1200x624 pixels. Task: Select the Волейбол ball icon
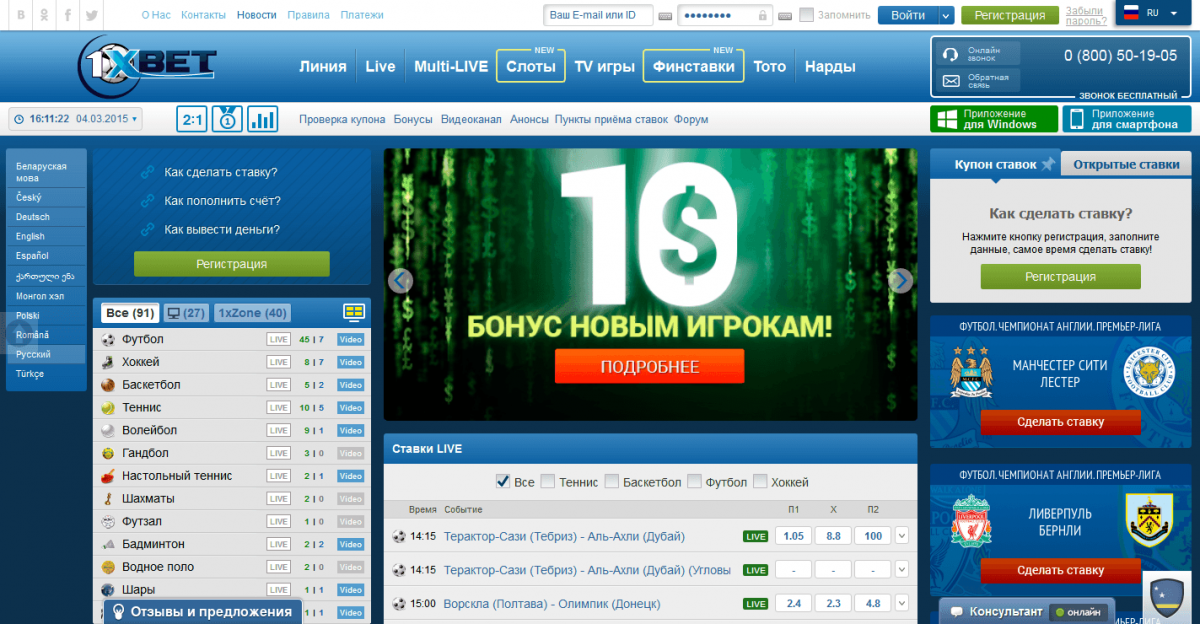click(107, 431)
